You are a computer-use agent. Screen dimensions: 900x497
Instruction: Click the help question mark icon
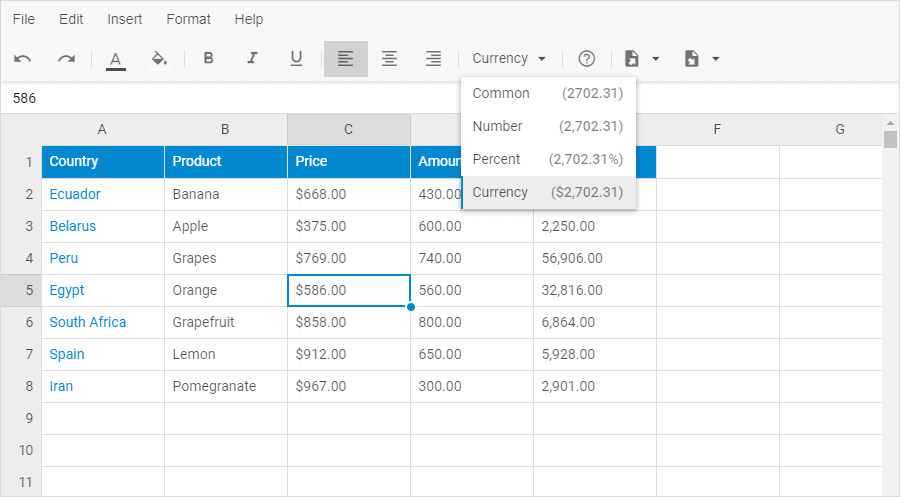click(x=587, y=59)
